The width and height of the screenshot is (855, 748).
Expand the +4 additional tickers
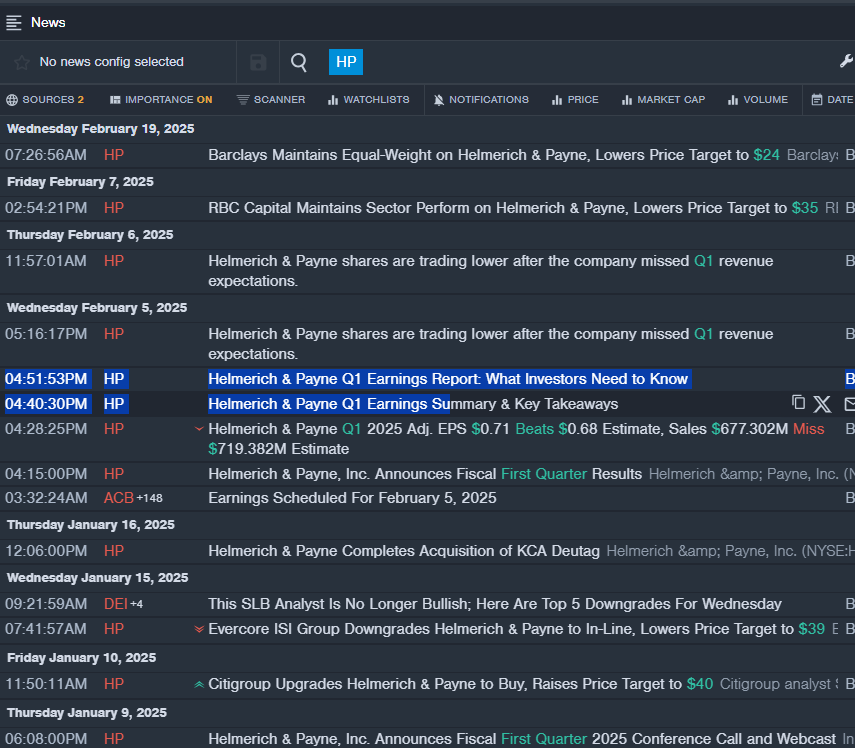point(136,605)
